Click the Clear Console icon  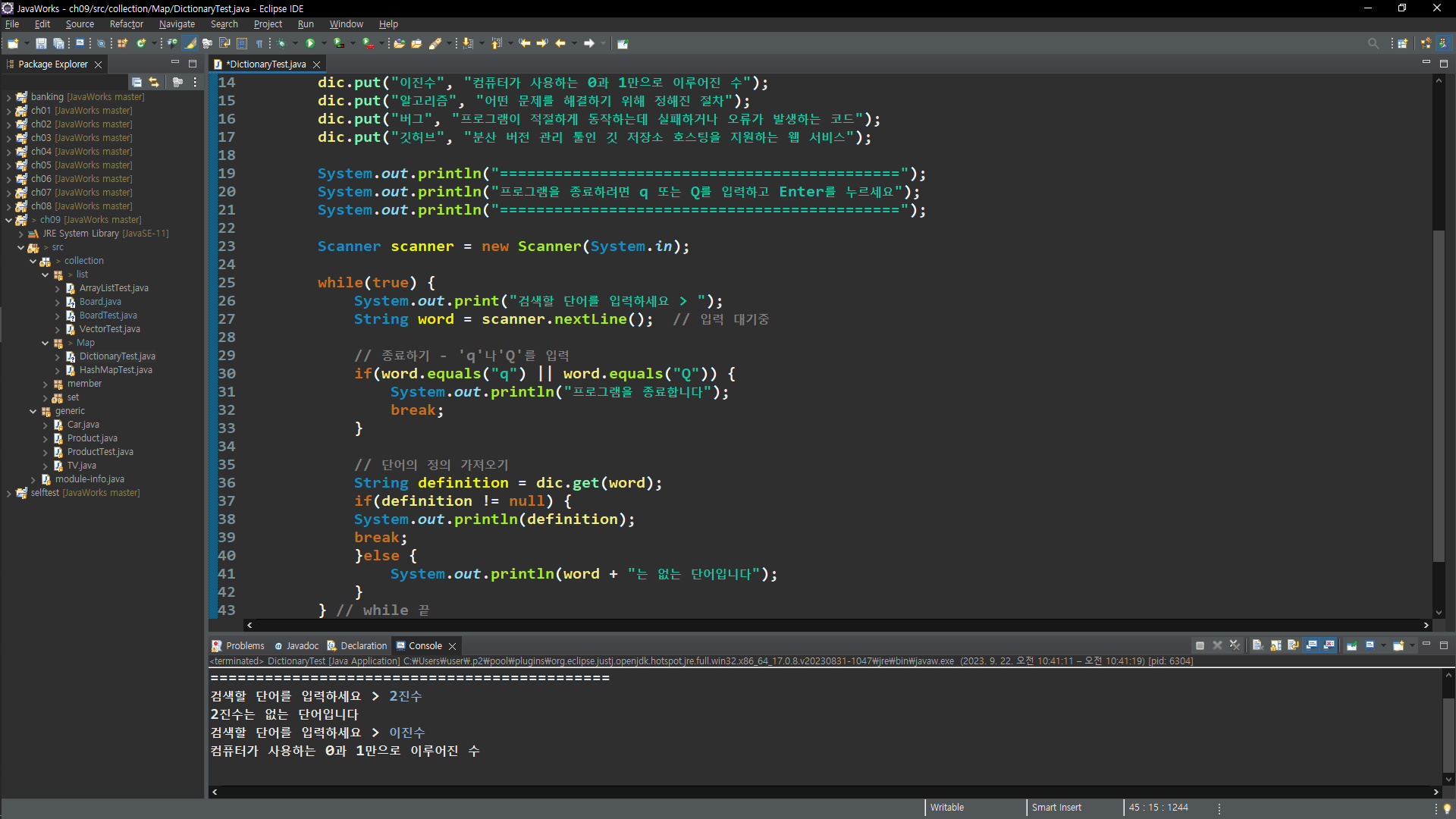point(1257,645)
